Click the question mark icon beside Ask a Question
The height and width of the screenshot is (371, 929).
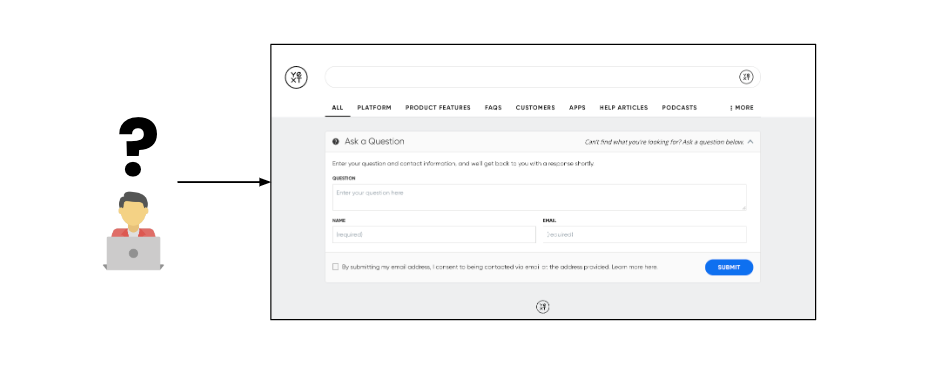(x=336, y=142)
